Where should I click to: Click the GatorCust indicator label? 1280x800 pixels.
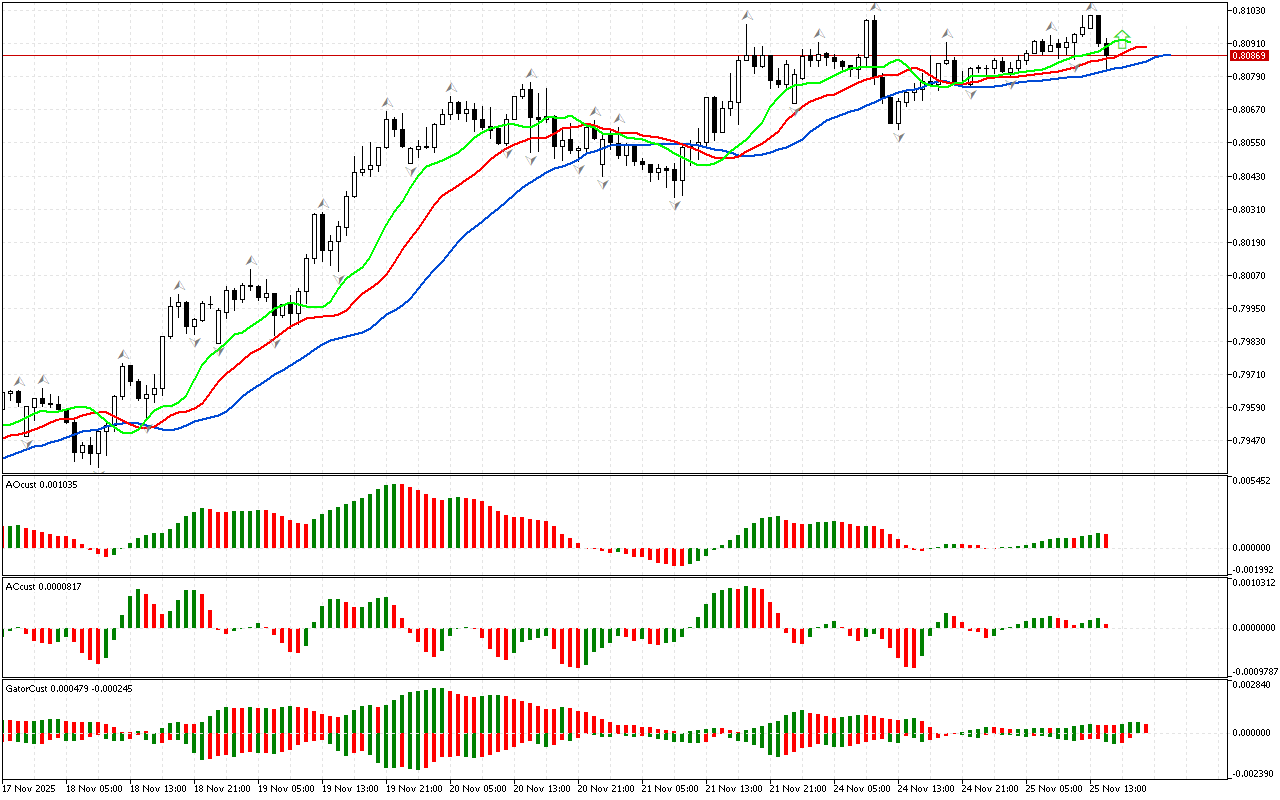pyautogui.click(x=68, y=688)
